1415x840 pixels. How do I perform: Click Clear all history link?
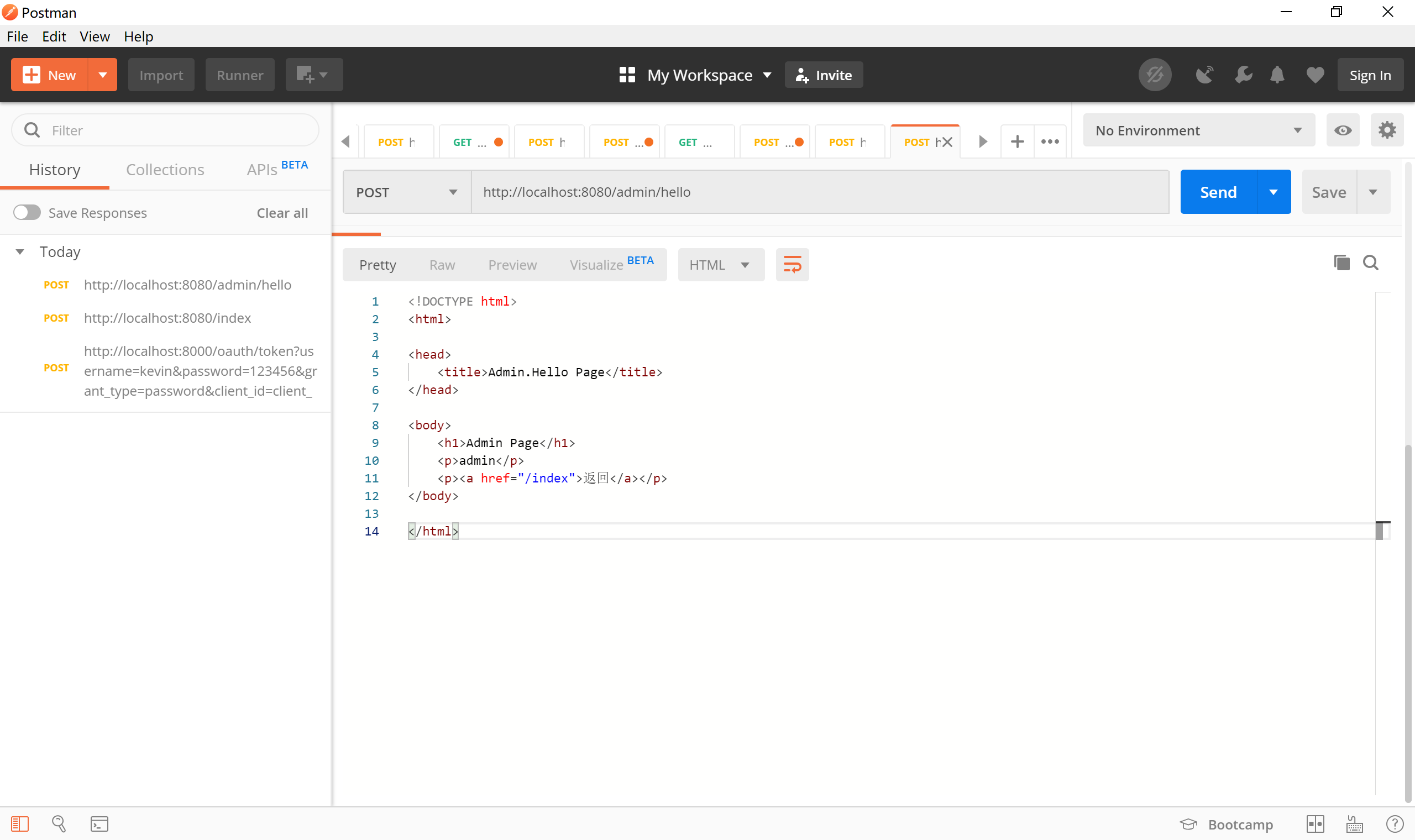point(282,213)
